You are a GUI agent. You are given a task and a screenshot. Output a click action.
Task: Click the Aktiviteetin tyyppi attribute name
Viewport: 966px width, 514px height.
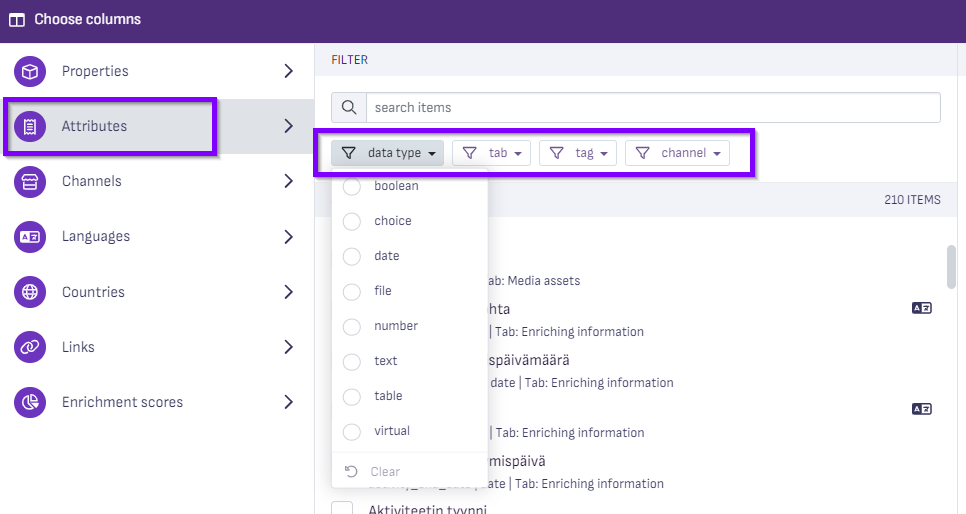428,509
